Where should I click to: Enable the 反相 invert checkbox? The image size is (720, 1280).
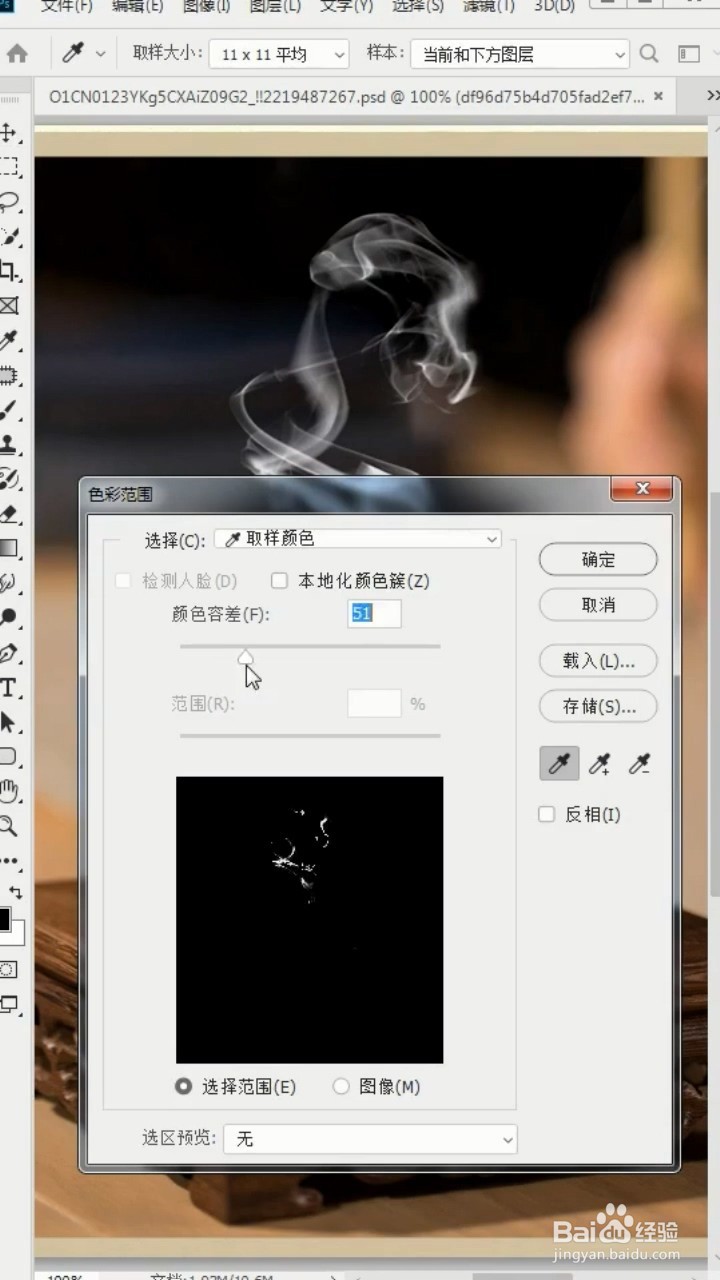tap(546, 815)
